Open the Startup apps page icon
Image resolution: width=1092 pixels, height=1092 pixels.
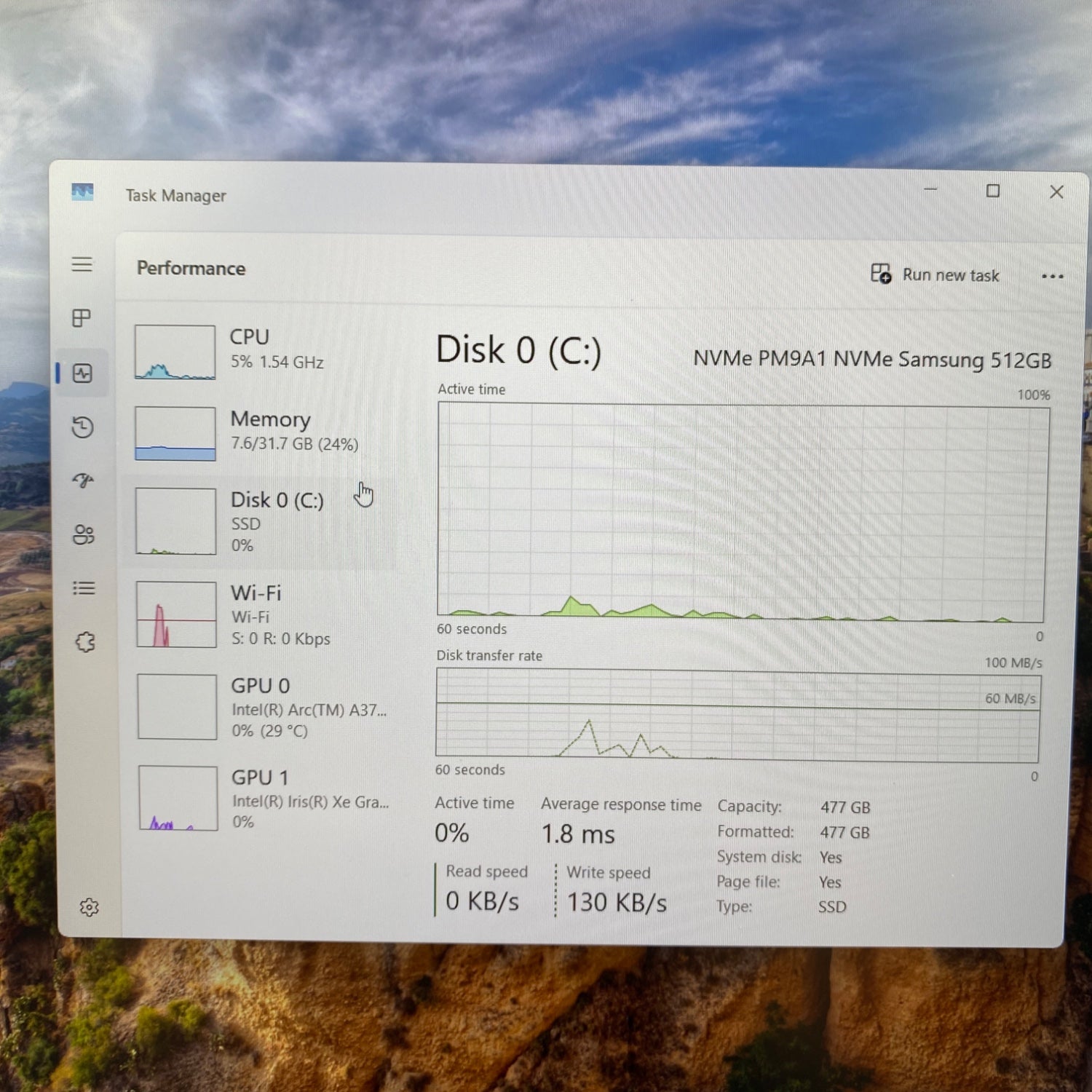pos(83,480)
